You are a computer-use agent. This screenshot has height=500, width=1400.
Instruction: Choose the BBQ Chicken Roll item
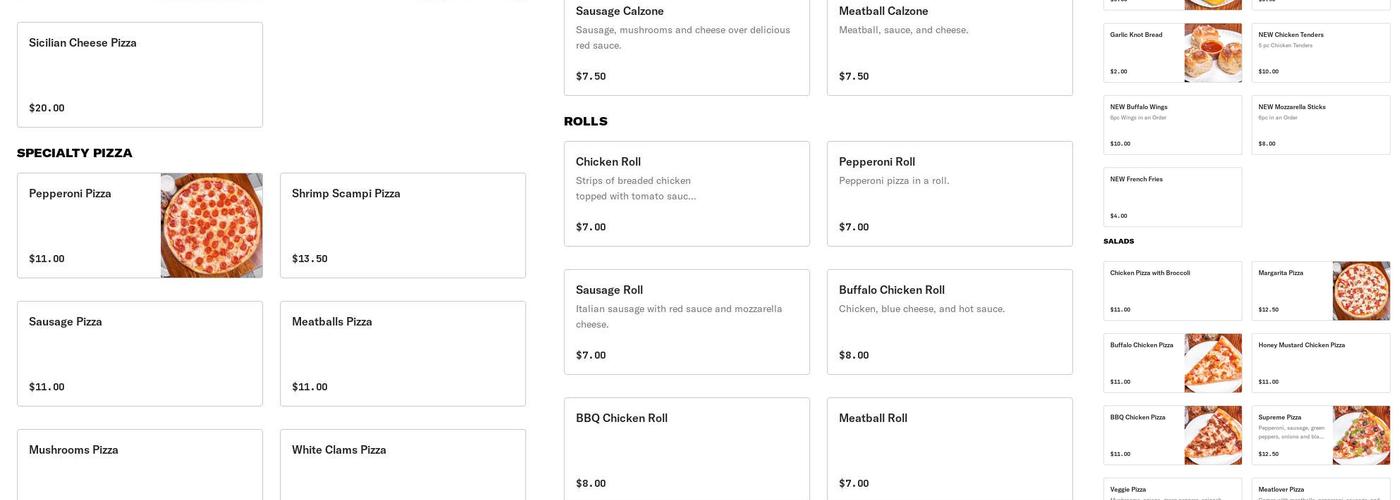pyautogui.click(x=686, y=450)
